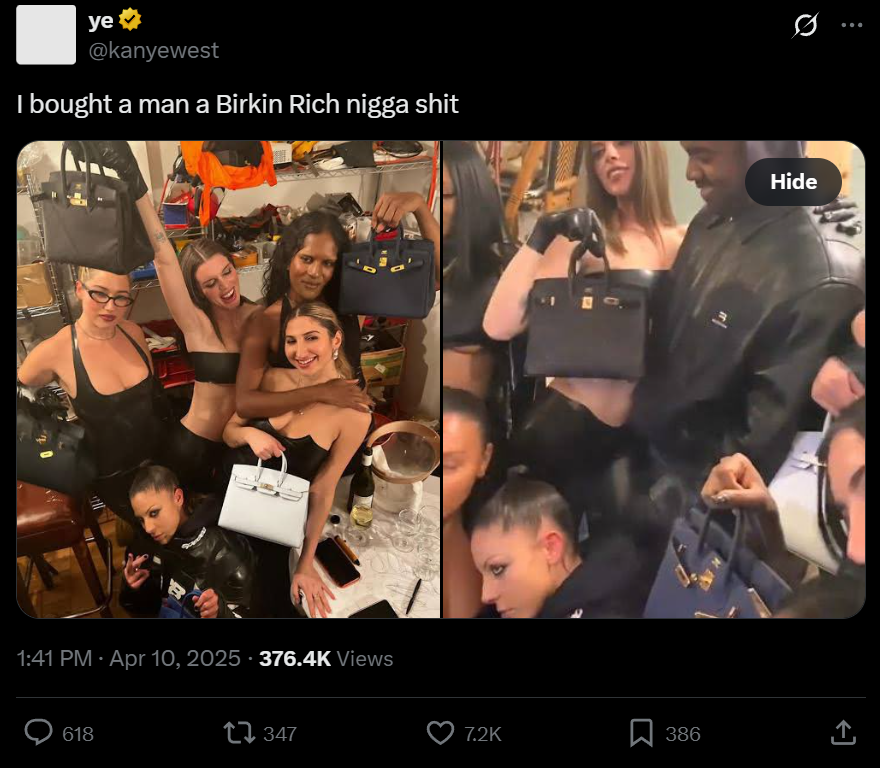This screenshot has width=880, height=768.
Task: Click the 7.2K likes count
Action: click(x=483, y=734)
